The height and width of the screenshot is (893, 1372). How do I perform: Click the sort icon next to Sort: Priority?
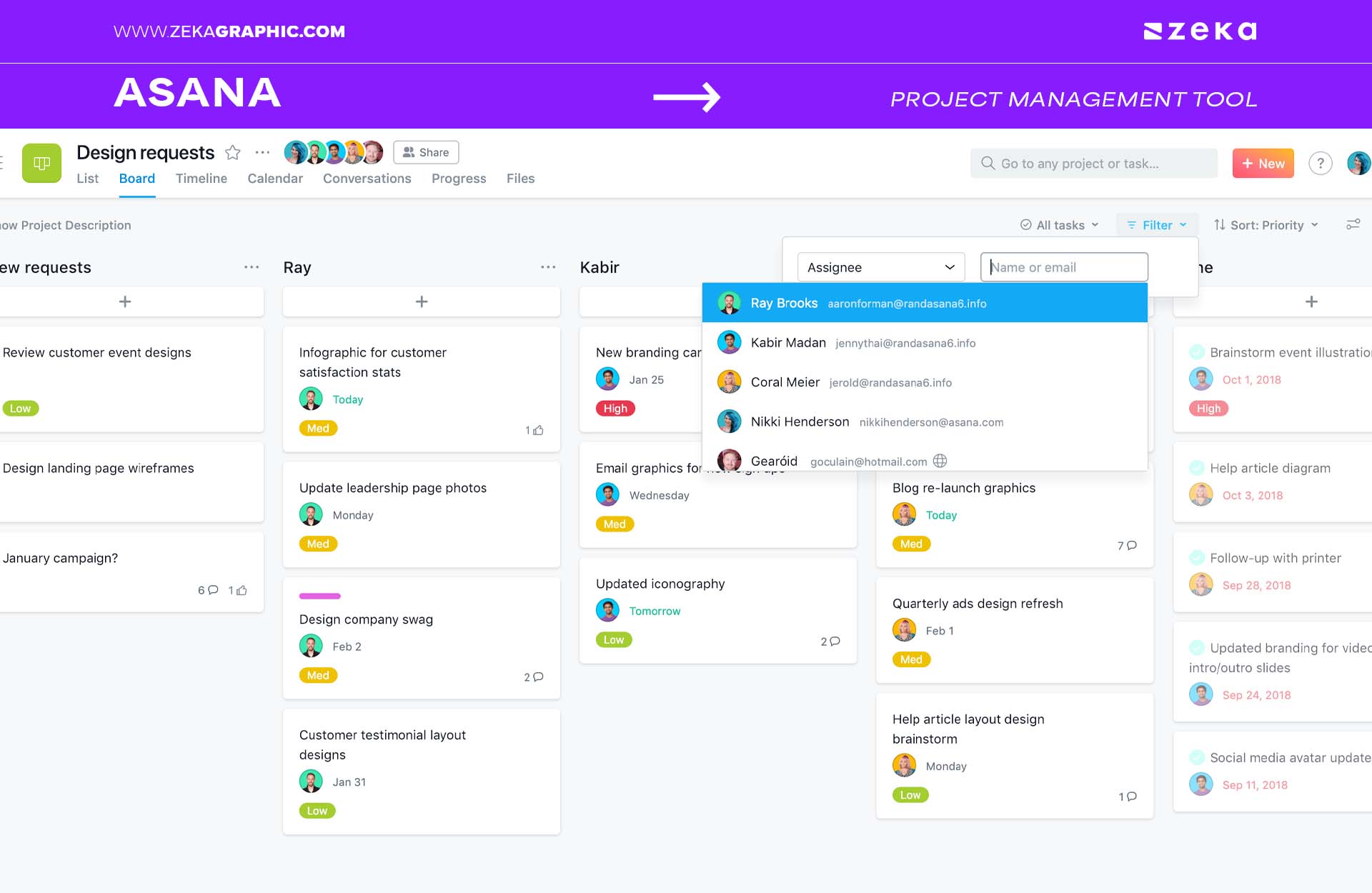coord(1220,224)
